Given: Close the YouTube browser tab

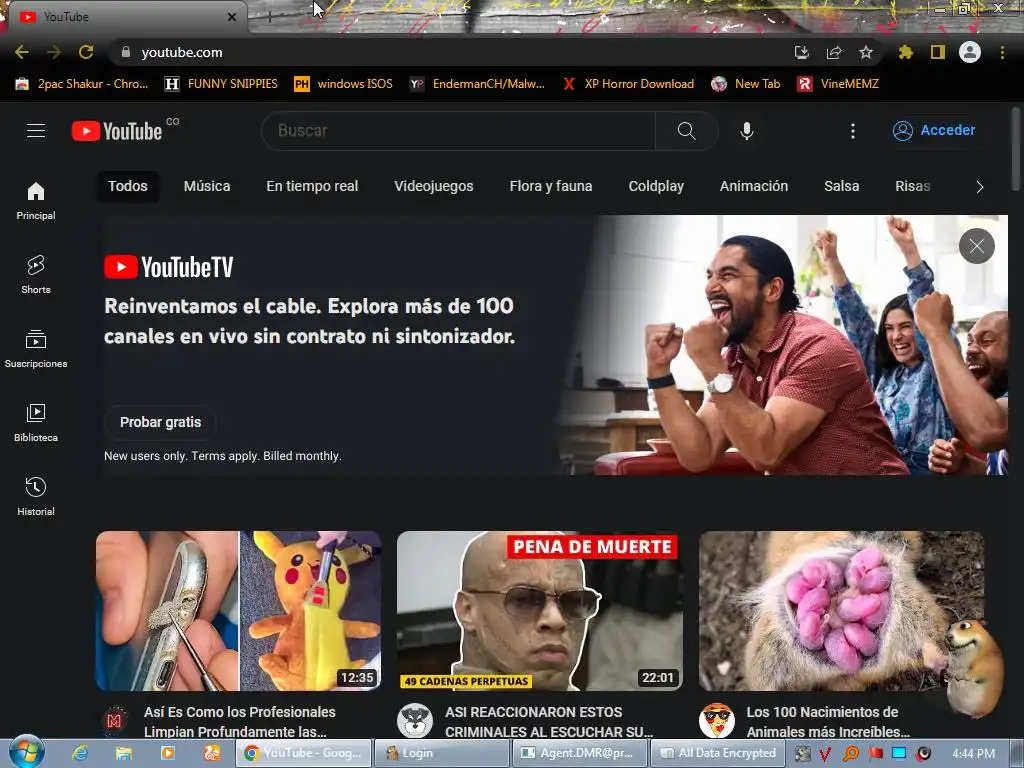Looking at the screenshot, I should 232,17.
